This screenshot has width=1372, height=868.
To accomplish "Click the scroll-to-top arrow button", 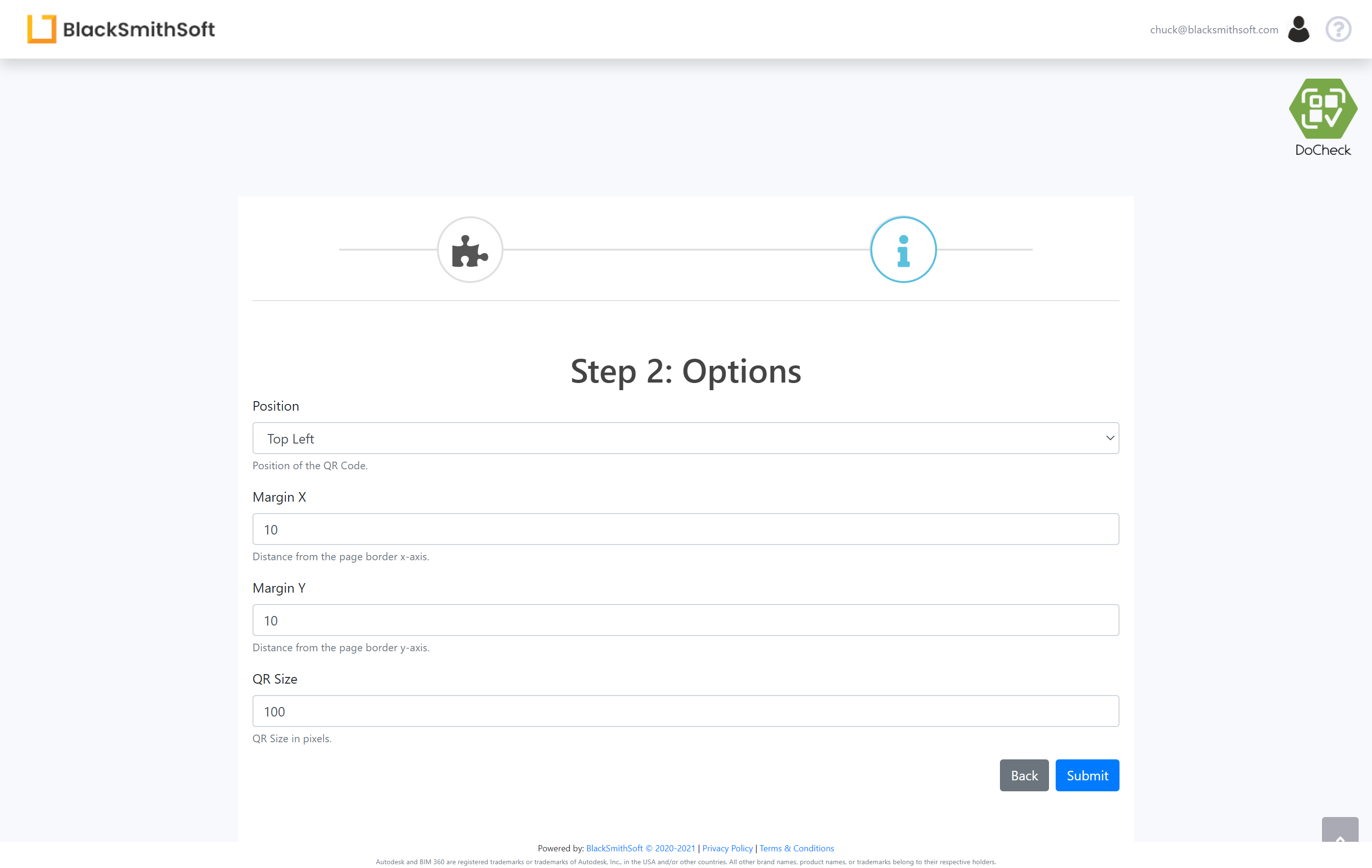I will click(x=1340, y=831).
